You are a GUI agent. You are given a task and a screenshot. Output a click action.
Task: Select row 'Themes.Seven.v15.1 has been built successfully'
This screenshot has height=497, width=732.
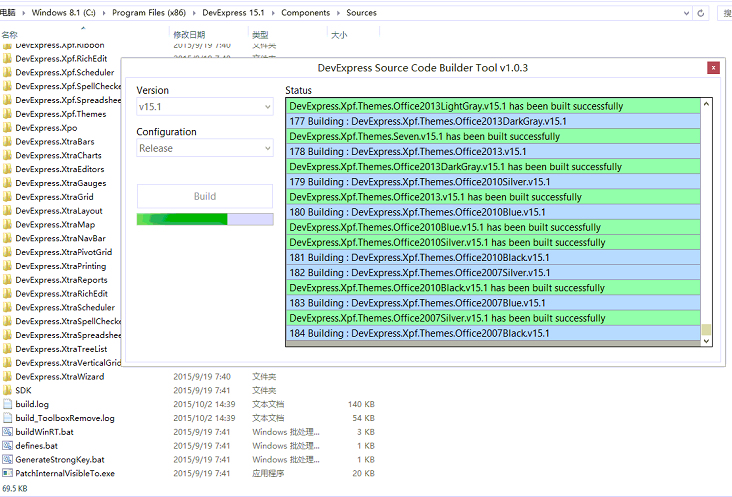point(493,136)
